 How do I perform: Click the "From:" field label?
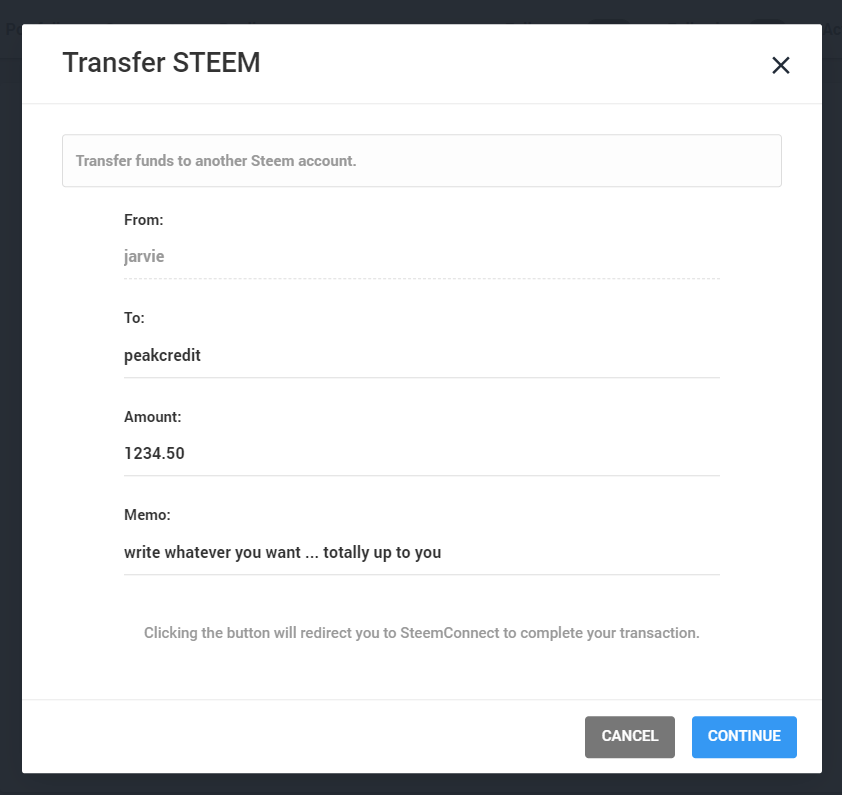pos(143,220)
